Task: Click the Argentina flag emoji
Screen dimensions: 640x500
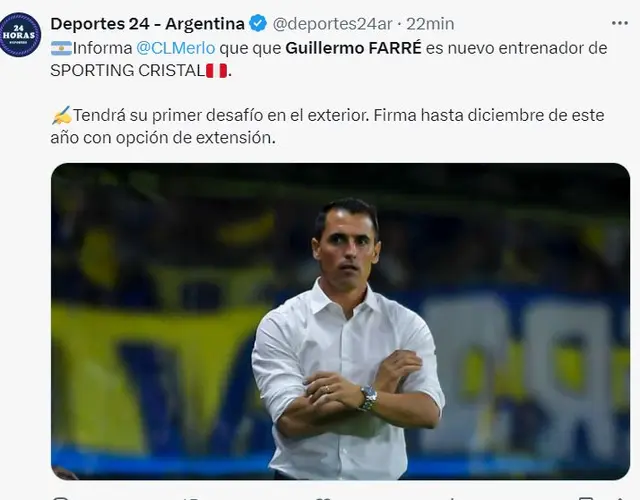Action: 61,48
